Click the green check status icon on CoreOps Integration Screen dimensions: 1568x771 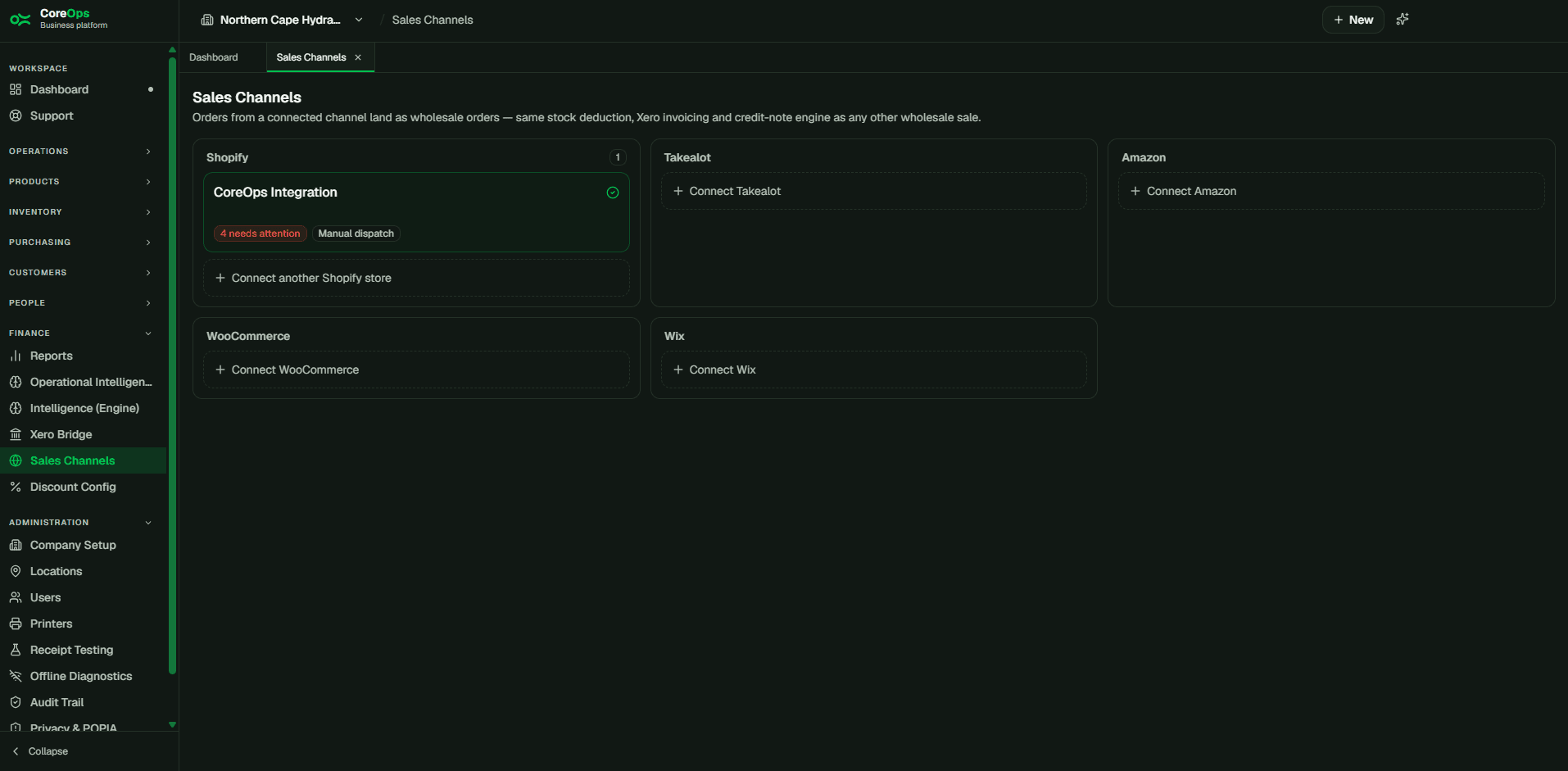point(613,193)
